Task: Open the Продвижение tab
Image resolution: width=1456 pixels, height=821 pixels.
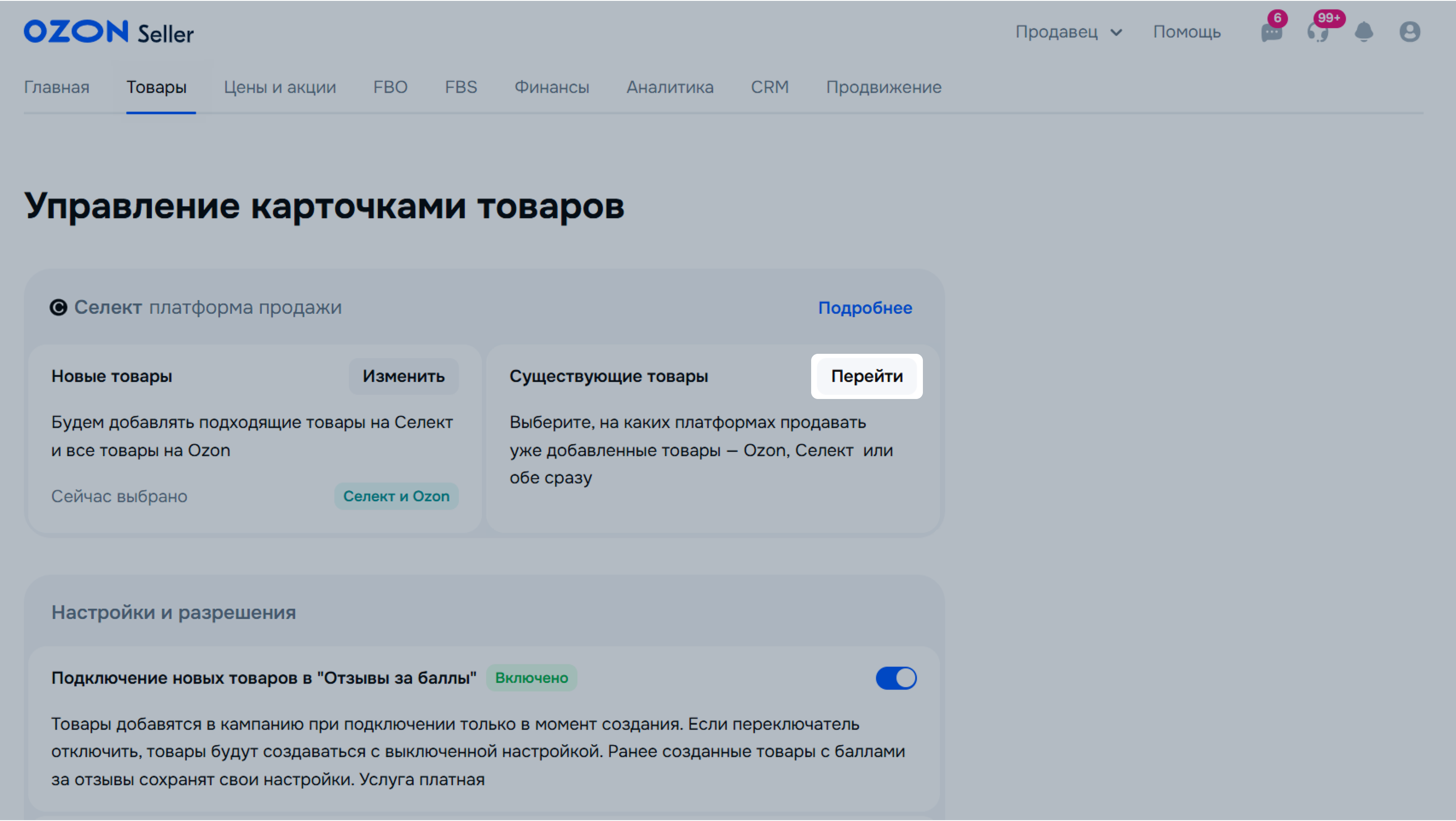Action: point(883,87)
